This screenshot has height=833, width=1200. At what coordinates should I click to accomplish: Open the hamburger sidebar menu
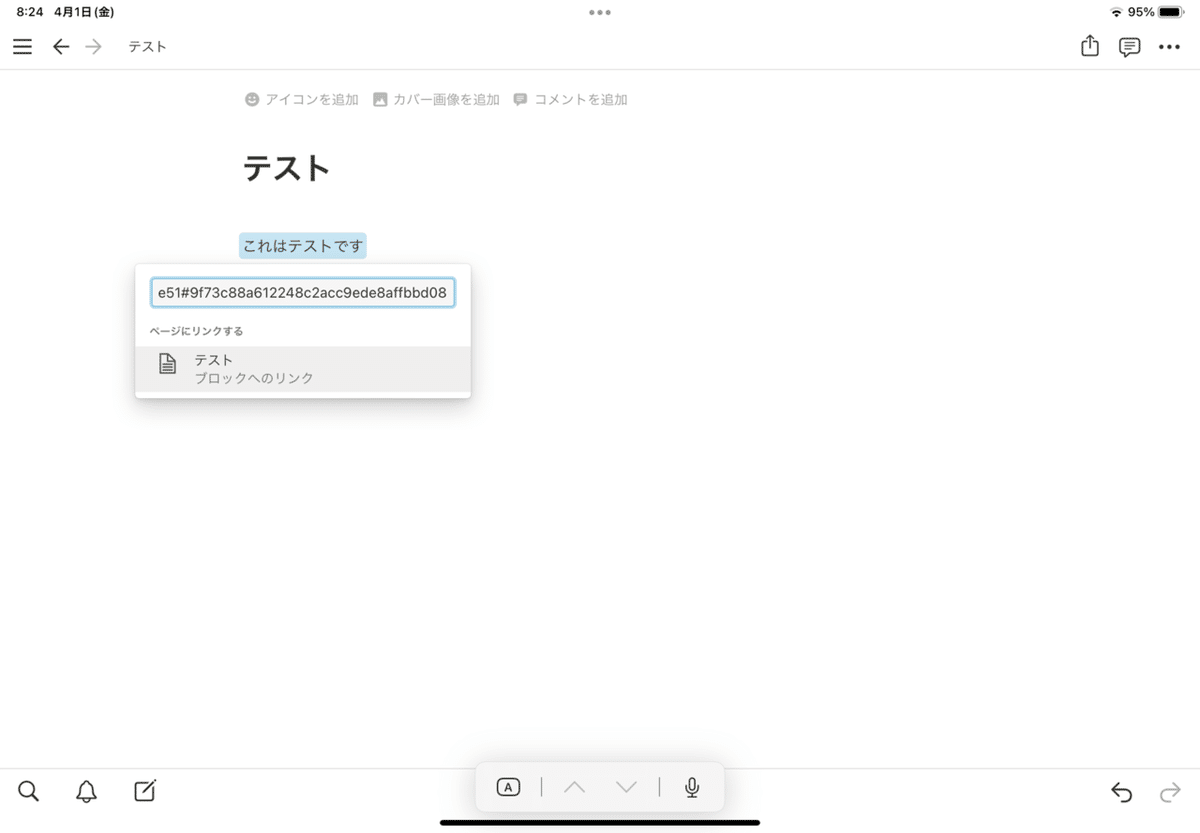[22, 47]
